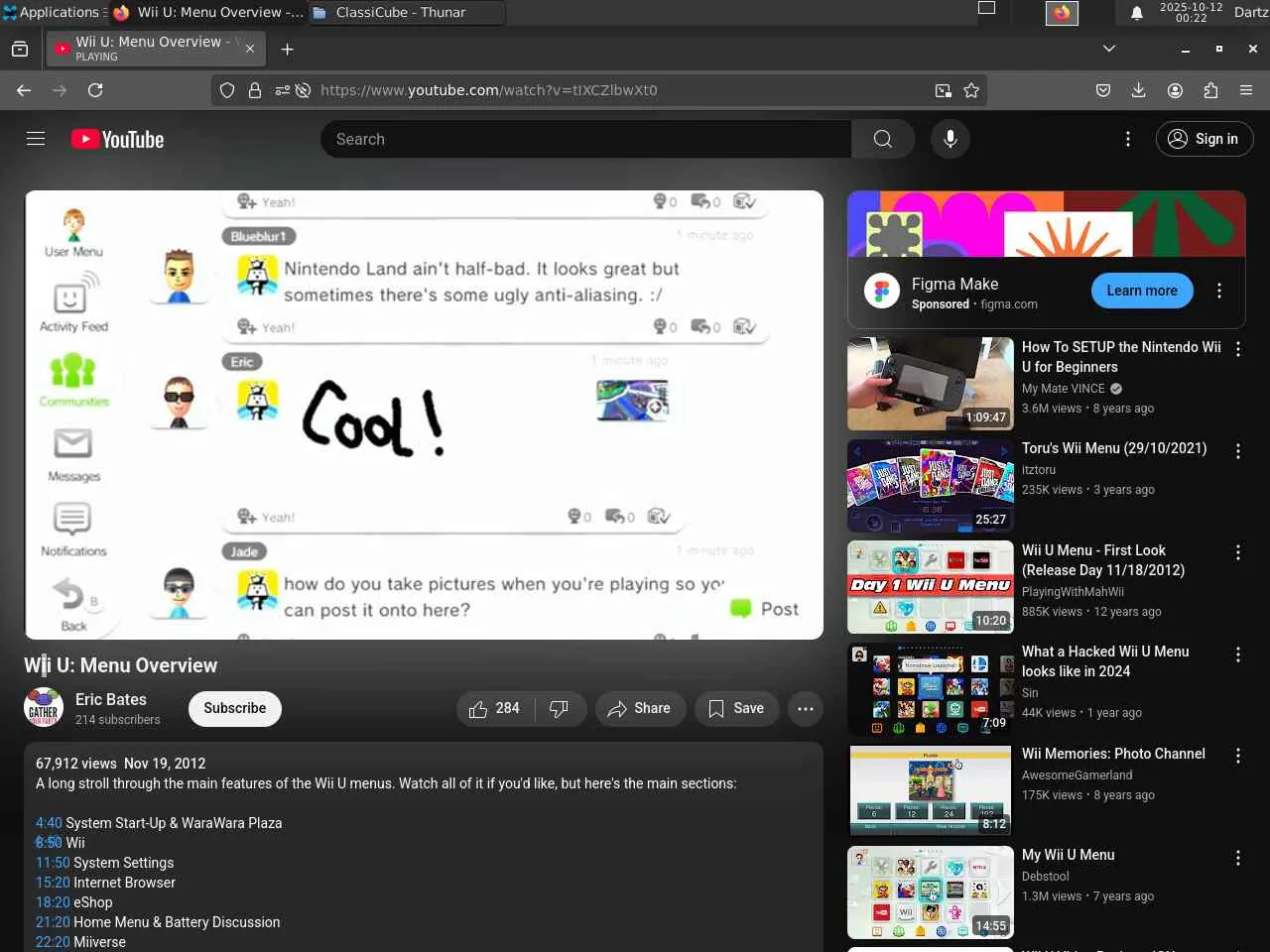Open Firefox icon in system panel
The image size is (1270, 952).
tap(1062, 13)
